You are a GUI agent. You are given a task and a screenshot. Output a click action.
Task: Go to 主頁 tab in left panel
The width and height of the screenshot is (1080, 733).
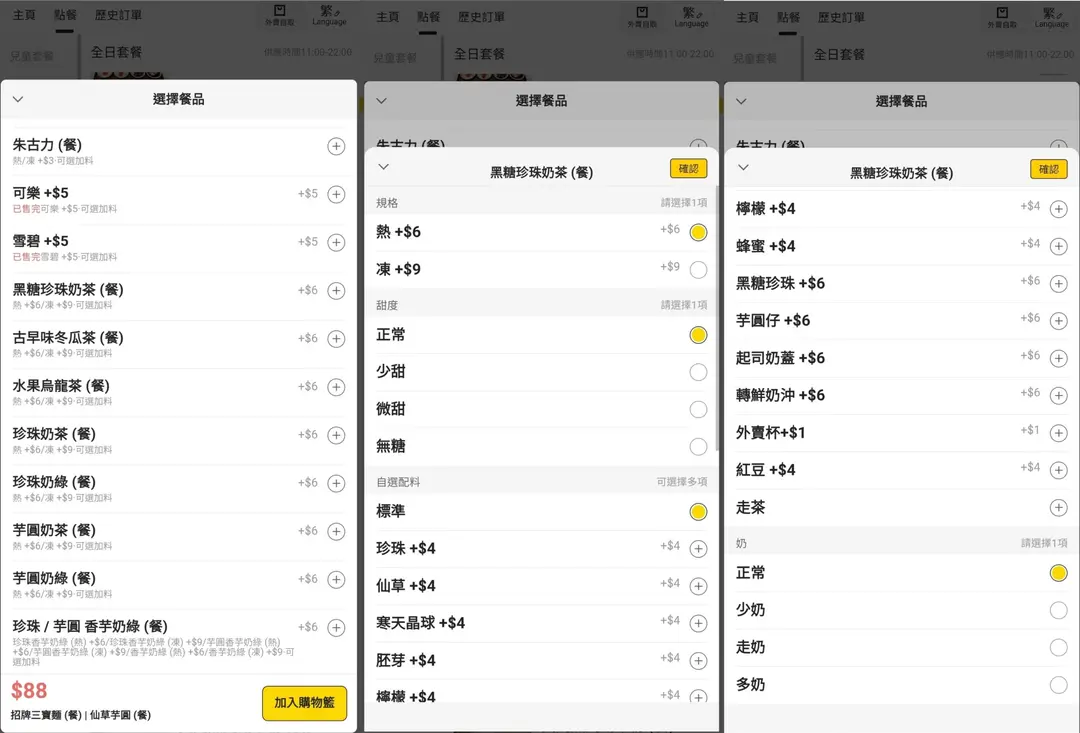point(24,17)
